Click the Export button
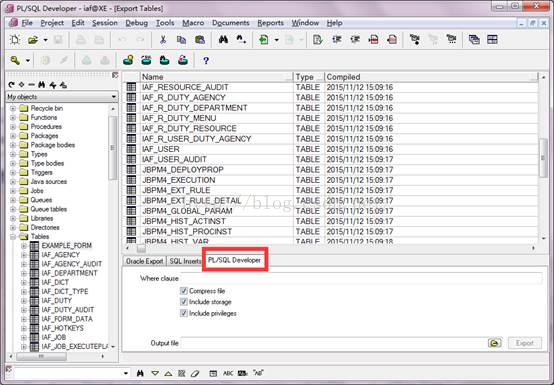 pyautogui.click(x=525, y=343)
